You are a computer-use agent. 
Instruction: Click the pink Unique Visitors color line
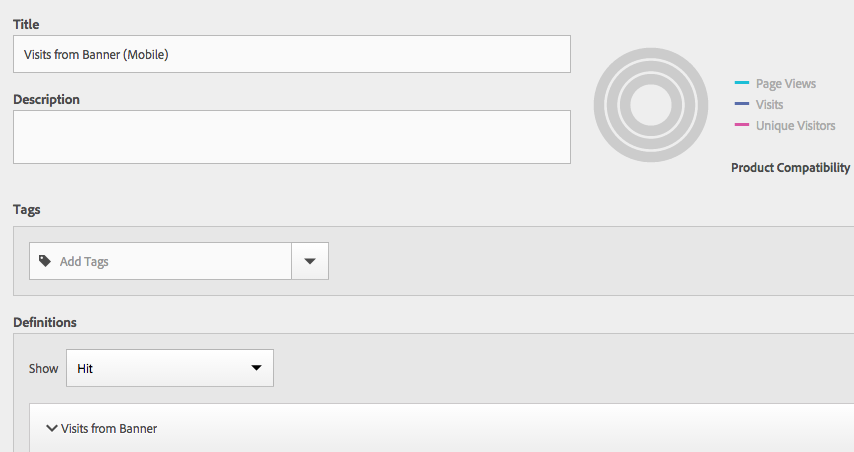[x=741, y=126]
